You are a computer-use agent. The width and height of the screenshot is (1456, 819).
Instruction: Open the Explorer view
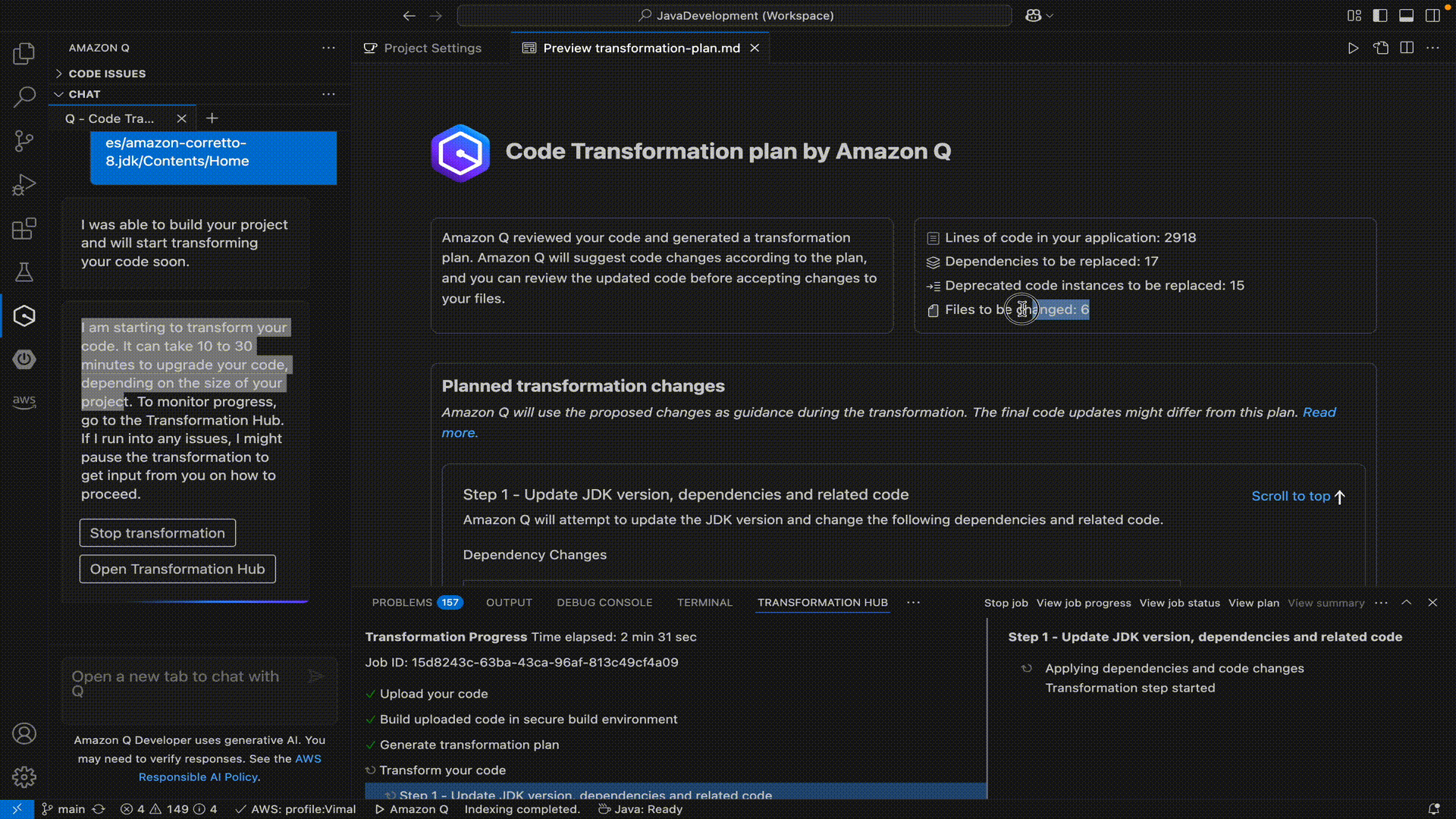(24, 53)
